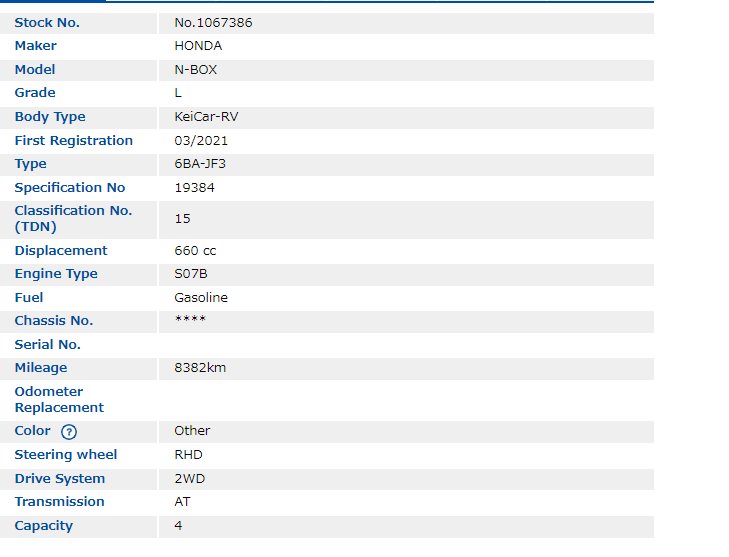Click the N-BOX model value
The width and height of the screenshot is (729, 557).
coord(195,70)
